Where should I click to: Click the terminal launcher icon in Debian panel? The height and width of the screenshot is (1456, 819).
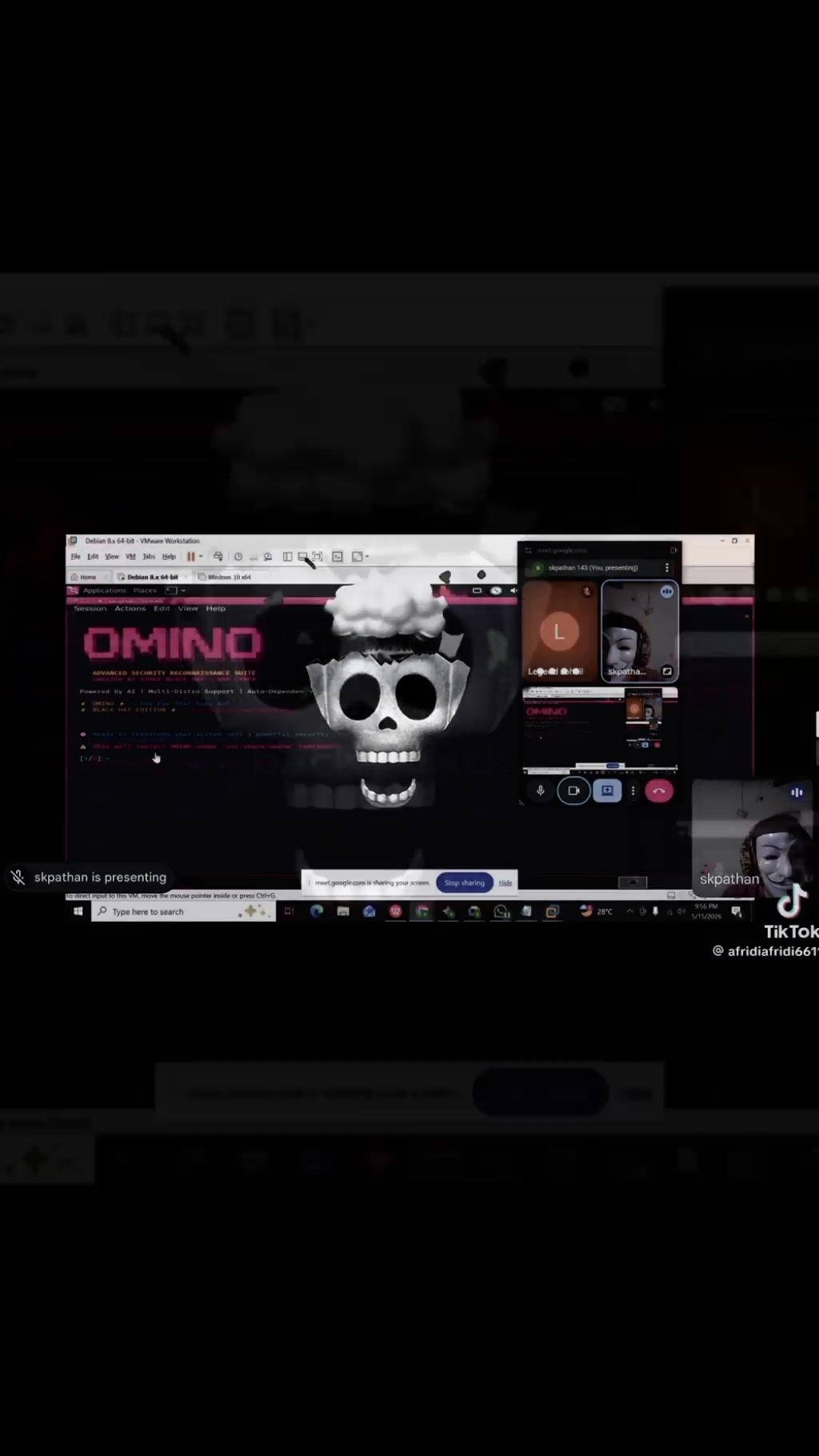[x=171, y=590]
